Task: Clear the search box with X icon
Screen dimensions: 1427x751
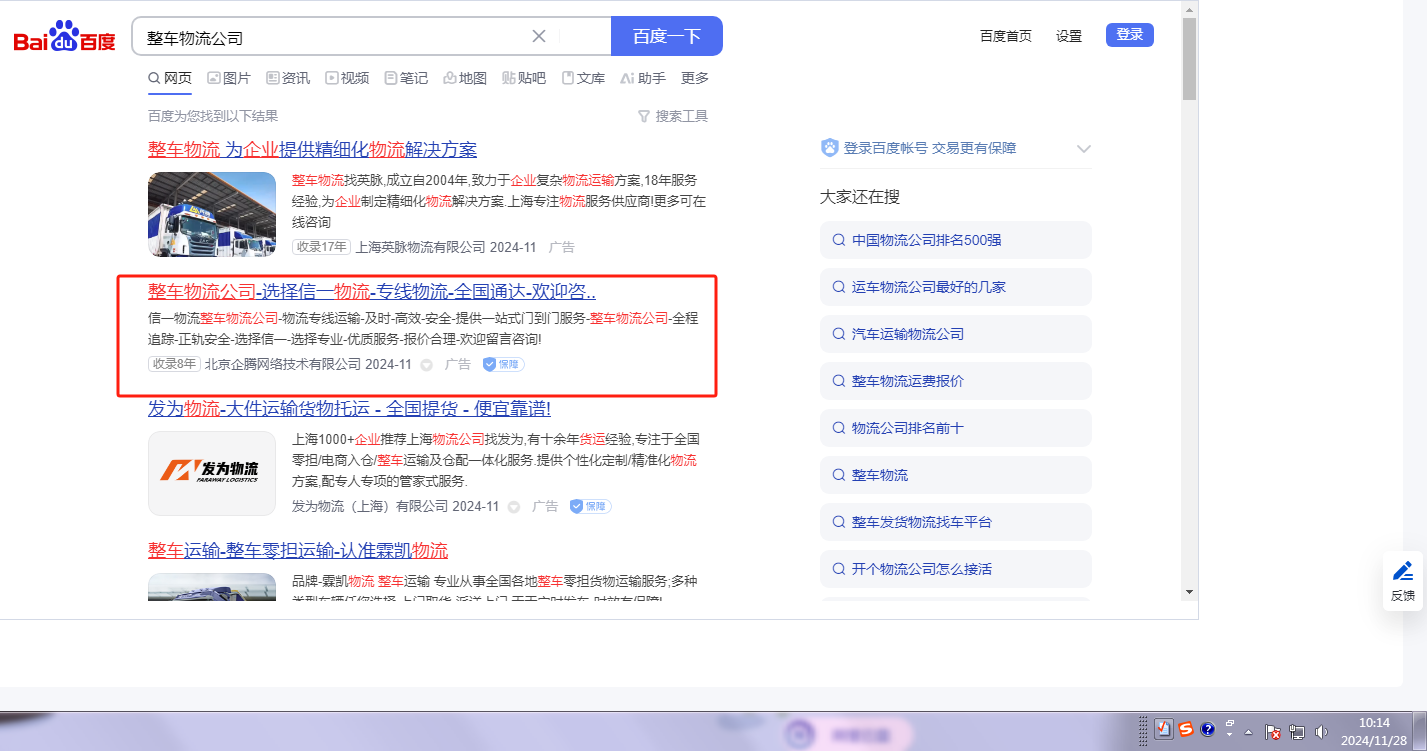Action: pos(538,37)
